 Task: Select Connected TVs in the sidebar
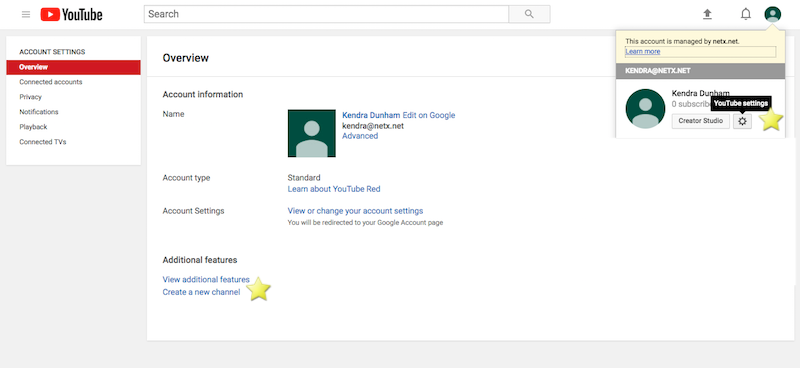pos(43,142)
